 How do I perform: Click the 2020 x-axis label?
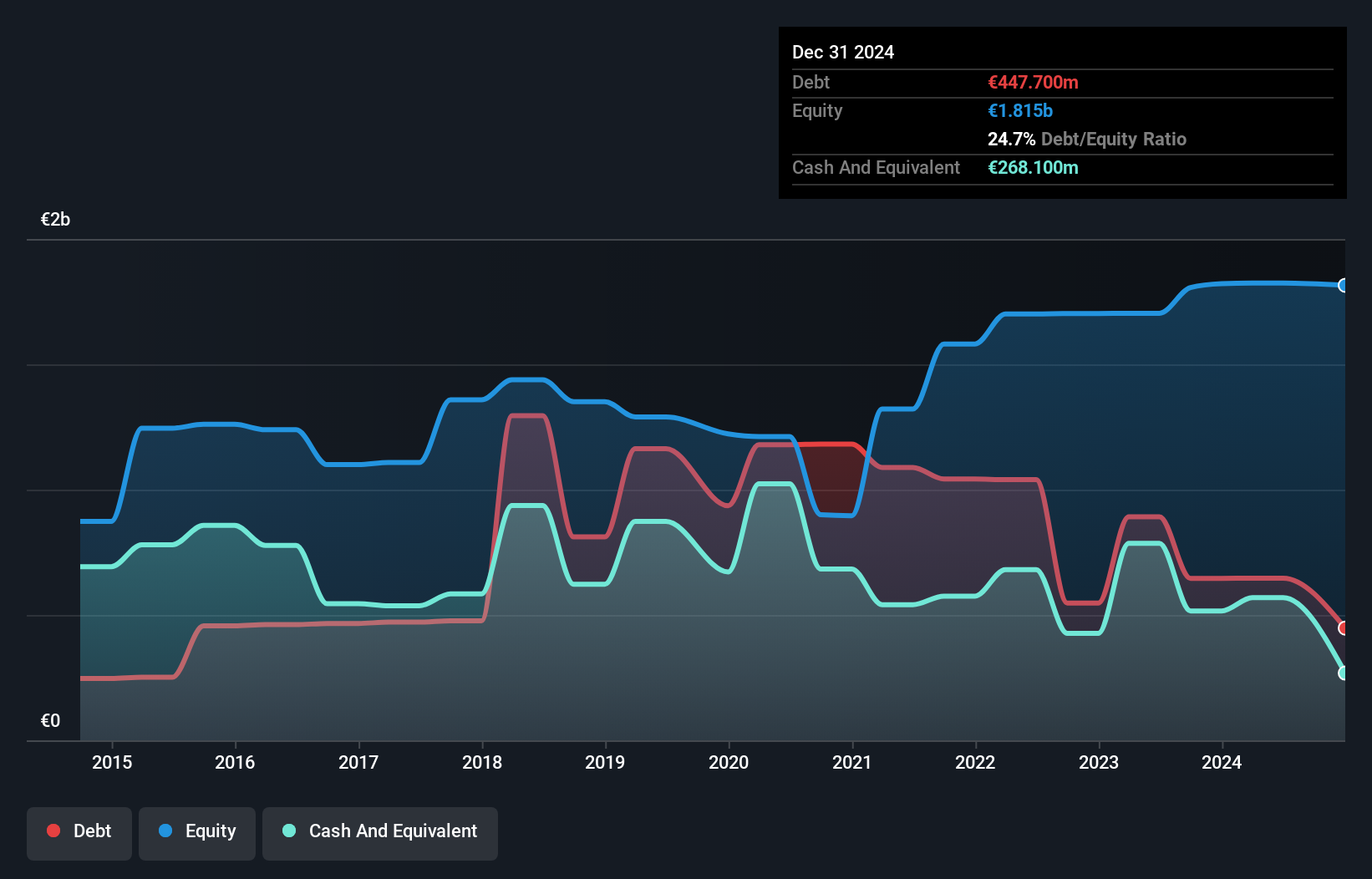pyautogui.click(x=729, y=762)
